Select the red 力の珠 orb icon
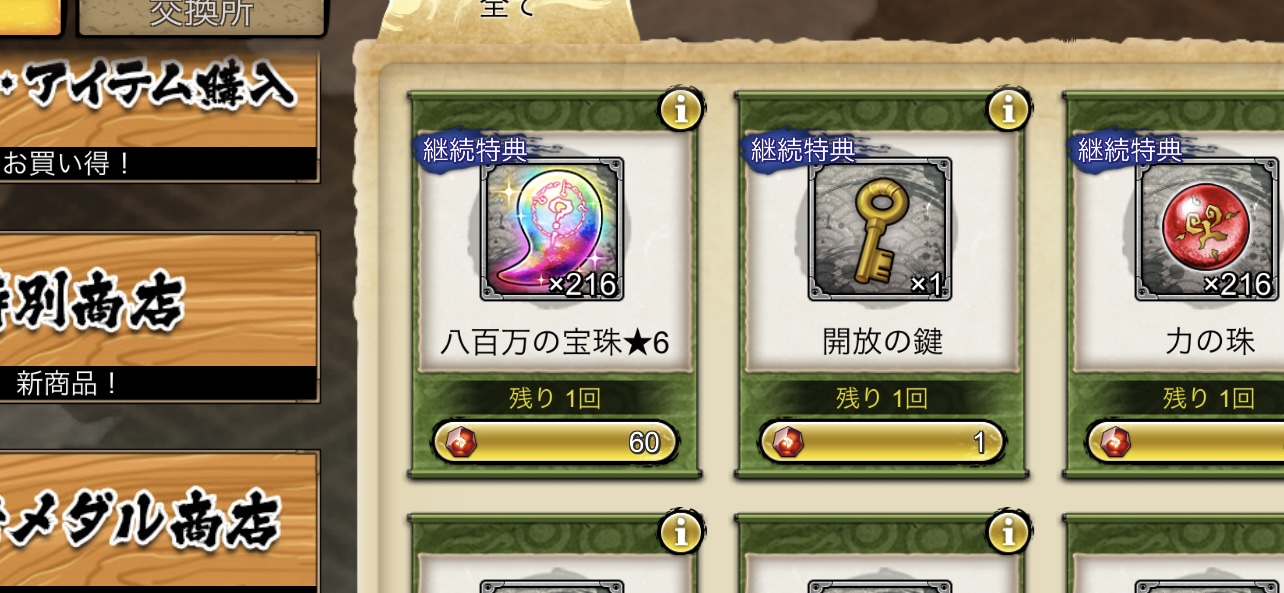The image size is (1284, 593). coord(1206,229)
